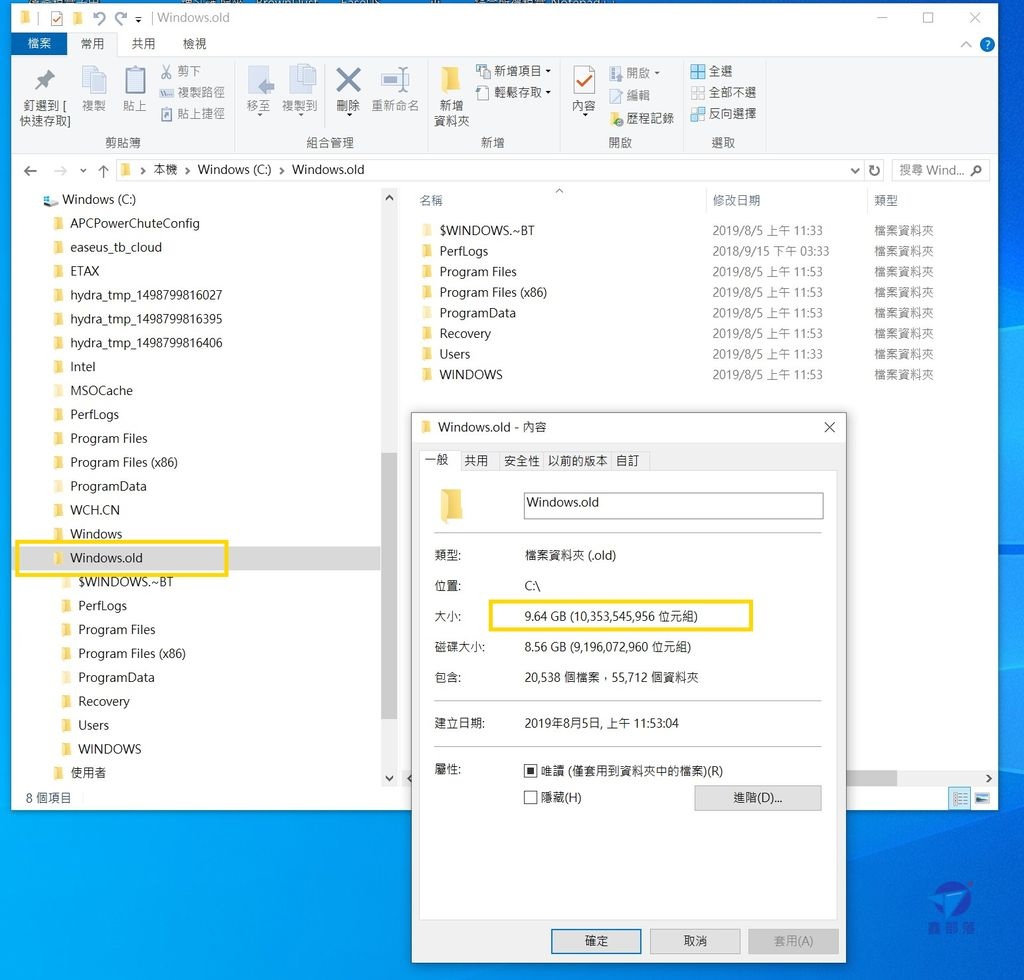Switch to large icons view in status bar
The width and height of the screenshot is (1024, 980).
coord(982,798)
